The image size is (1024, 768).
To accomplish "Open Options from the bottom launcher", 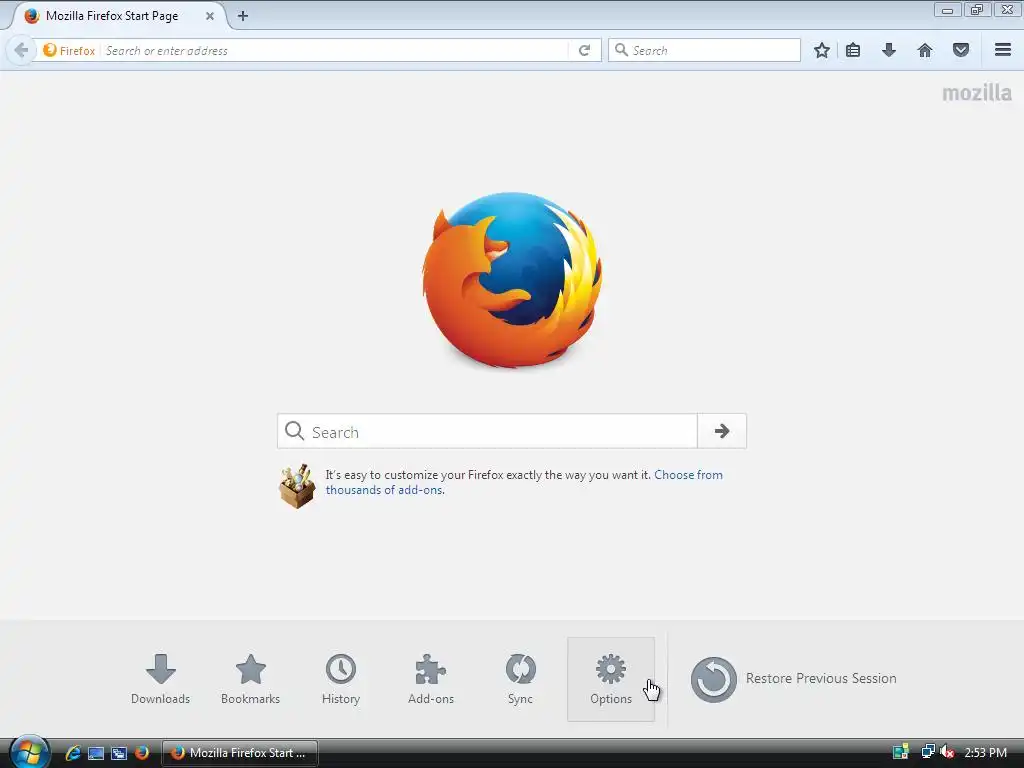I will point(611,679).
